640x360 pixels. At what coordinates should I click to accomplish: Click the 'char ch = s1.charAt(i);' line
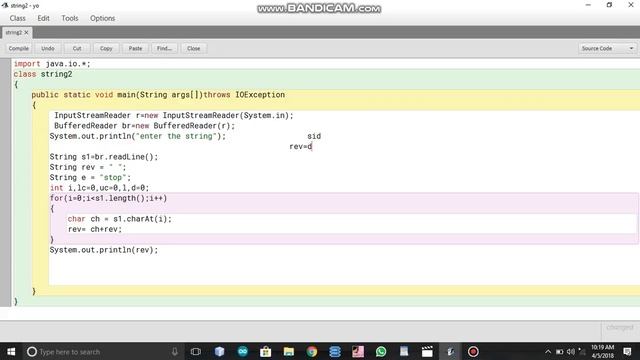pyautogui.click(x=120, y=219)
